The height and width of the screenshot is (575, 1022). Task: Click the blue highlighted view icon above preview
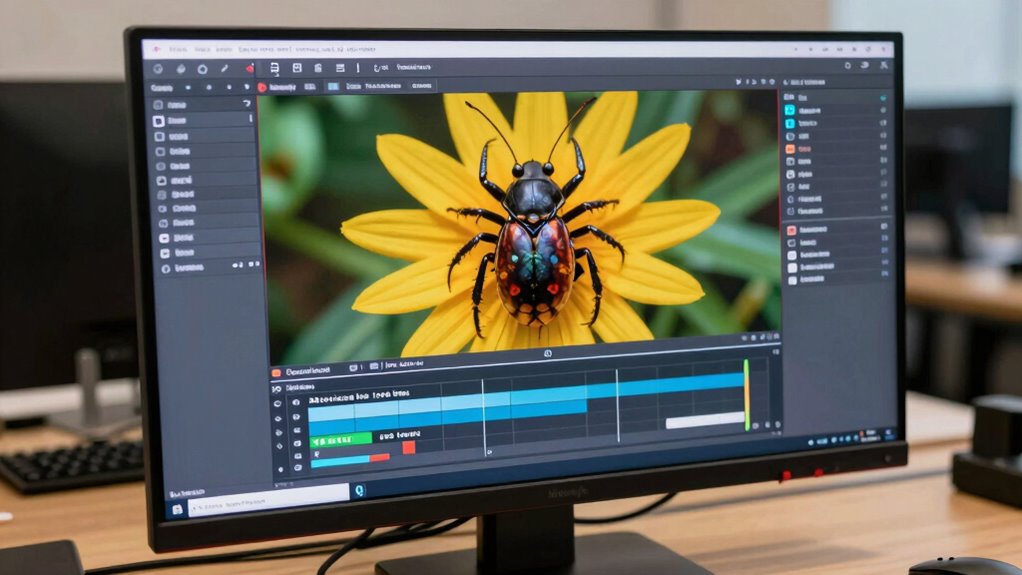click(333, 87)
